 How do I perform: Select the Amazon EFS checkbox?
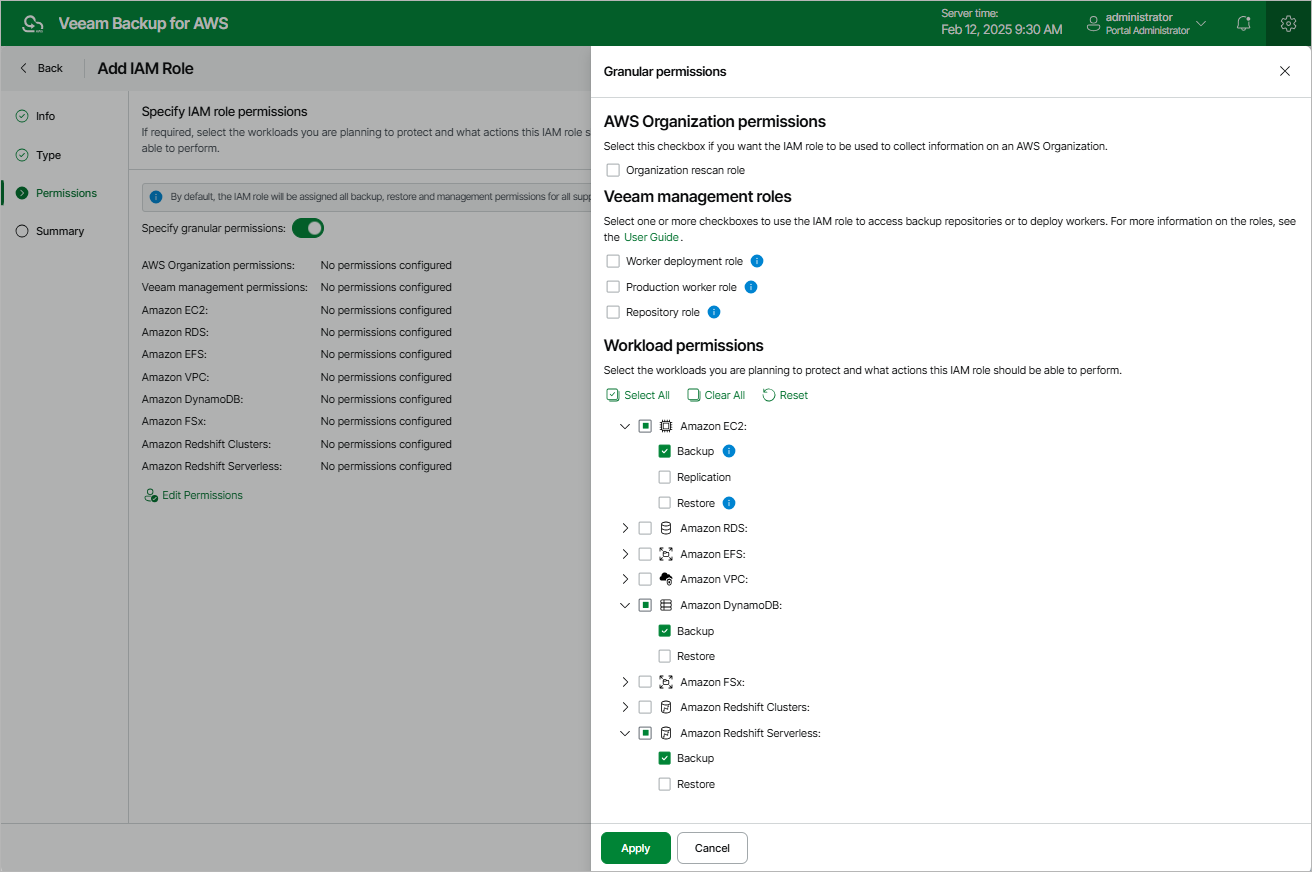click(645, 554)
